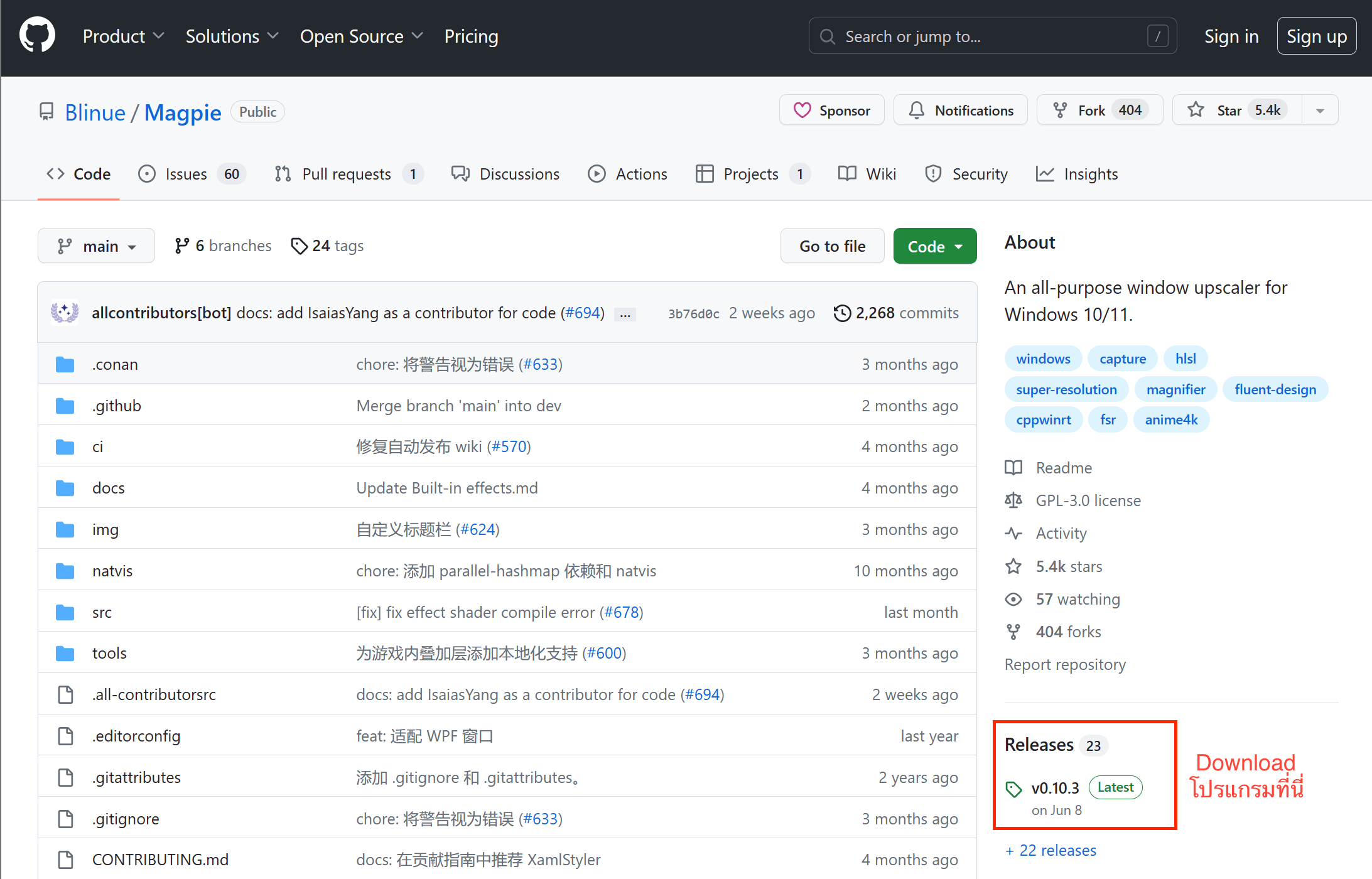The width and height of the screenshot is (1372, 879).
Task: Click the GitHub logo icon
Action: coord(37,35)
